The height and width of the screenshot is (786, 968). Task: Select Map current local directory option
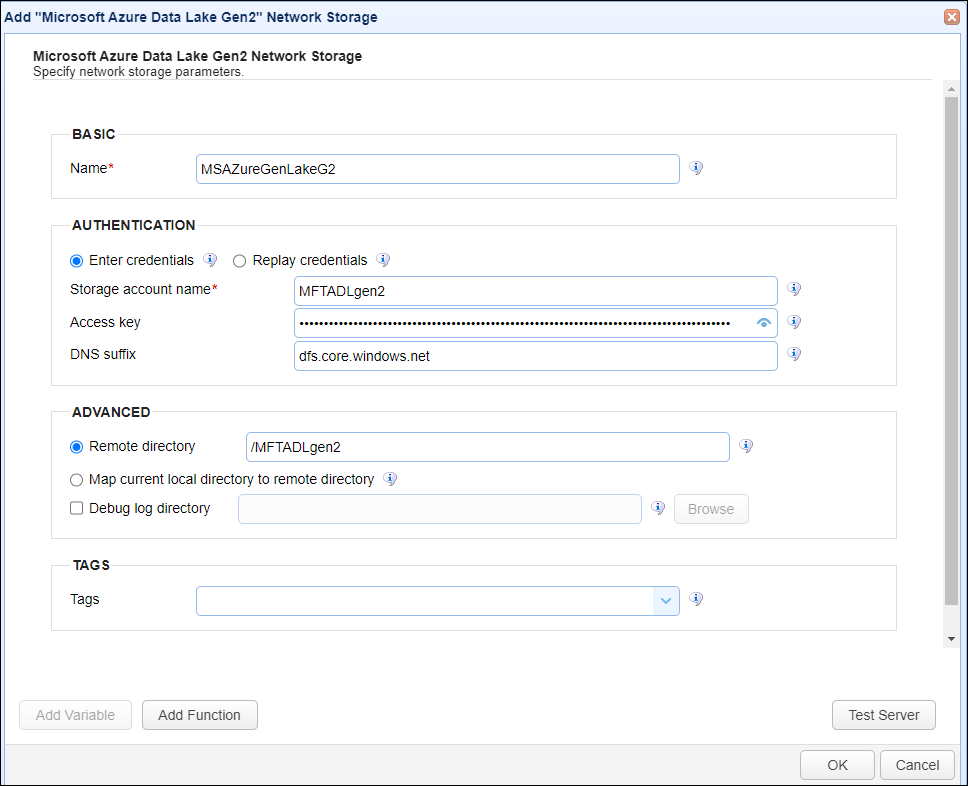pos(77,480)
